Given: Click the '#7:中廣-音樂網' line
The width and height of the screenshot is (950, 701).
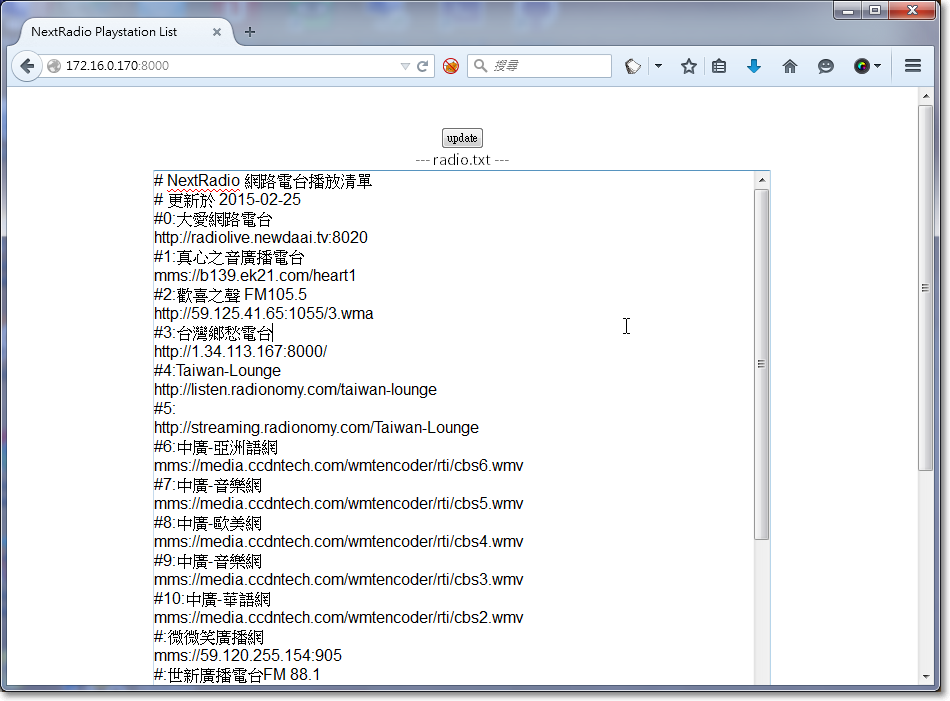Looking at the screenshot, I should point(208,485).
